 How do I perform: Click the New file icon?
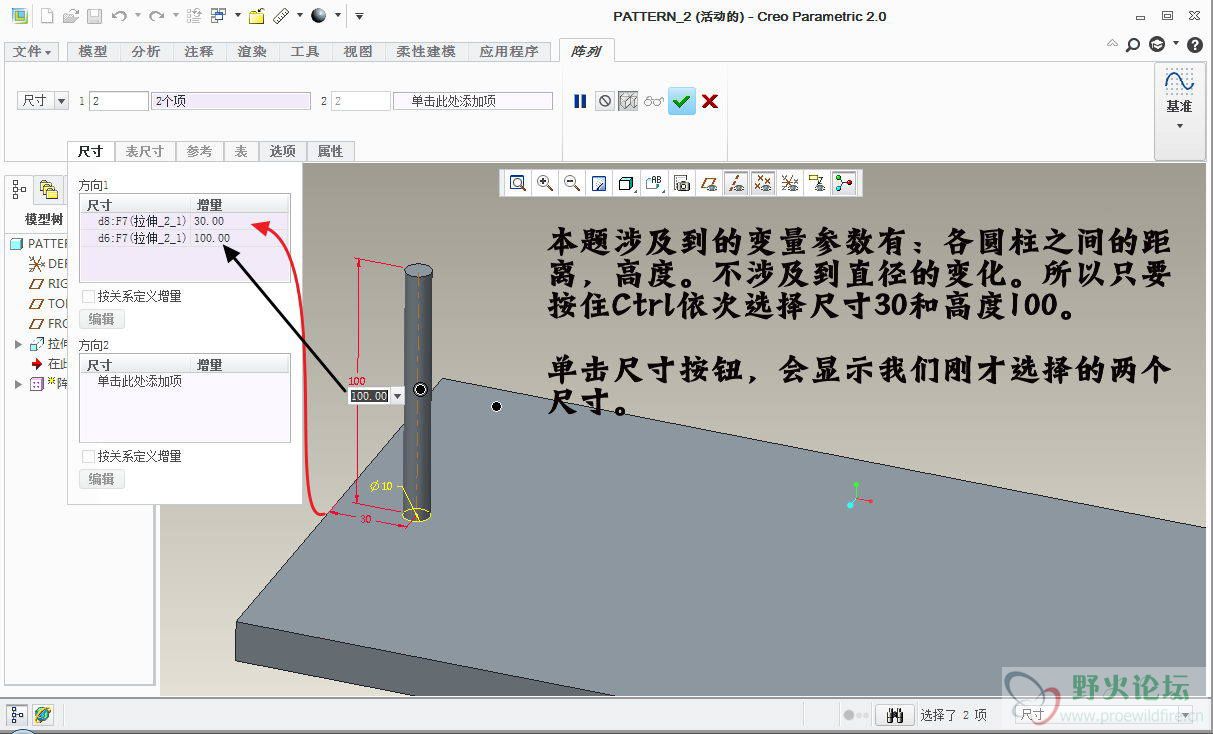click(47, 16)
